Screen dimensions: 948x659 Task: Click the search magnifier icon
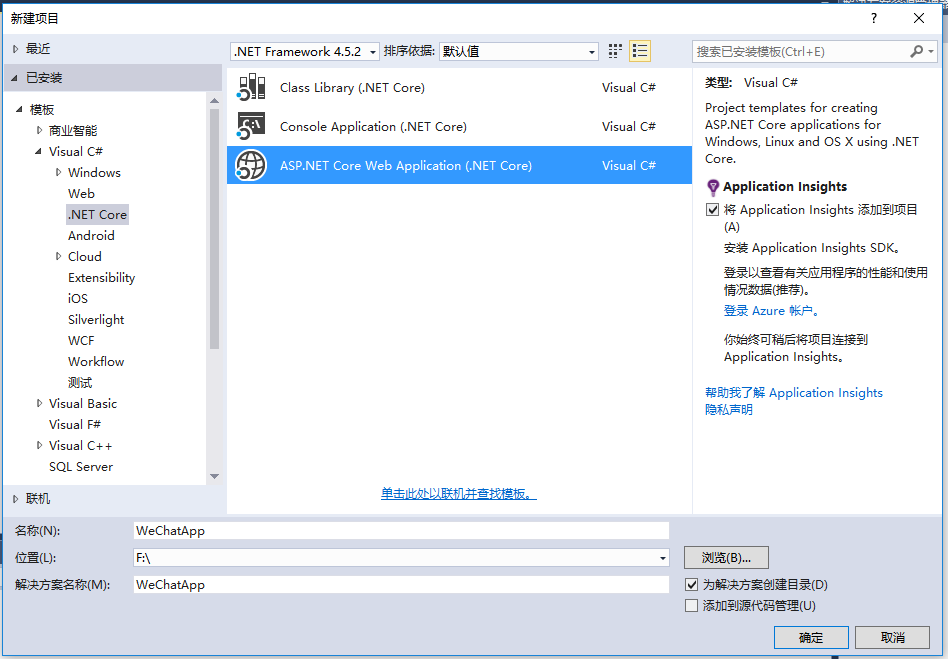point(917,51)
